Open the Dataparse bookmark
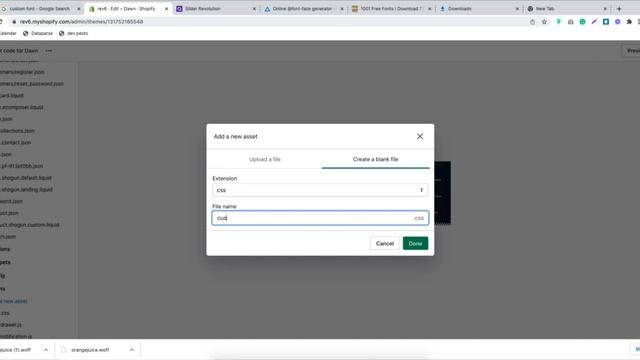The width and height of the screenshot is (640, 360). point(38,33)
